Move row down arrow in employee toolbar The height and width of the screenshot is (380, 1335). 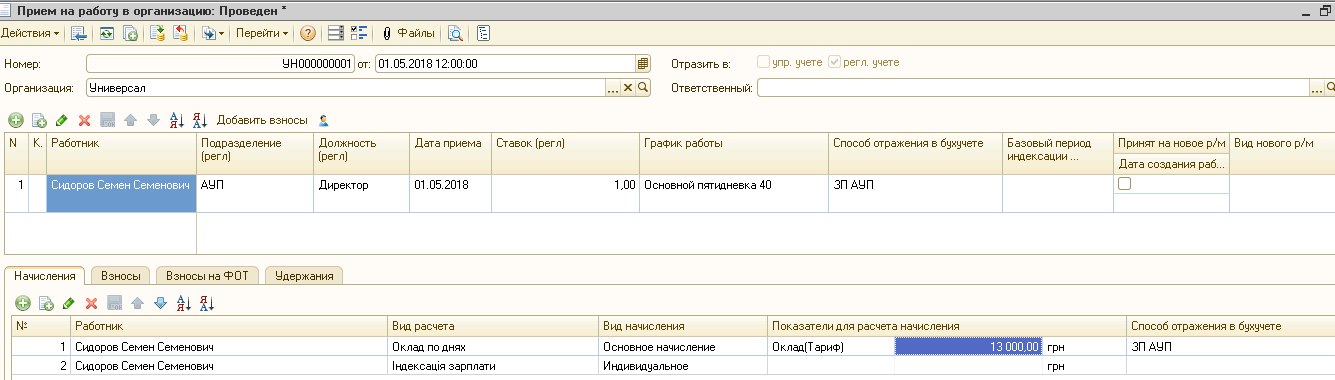coord(153,120)
